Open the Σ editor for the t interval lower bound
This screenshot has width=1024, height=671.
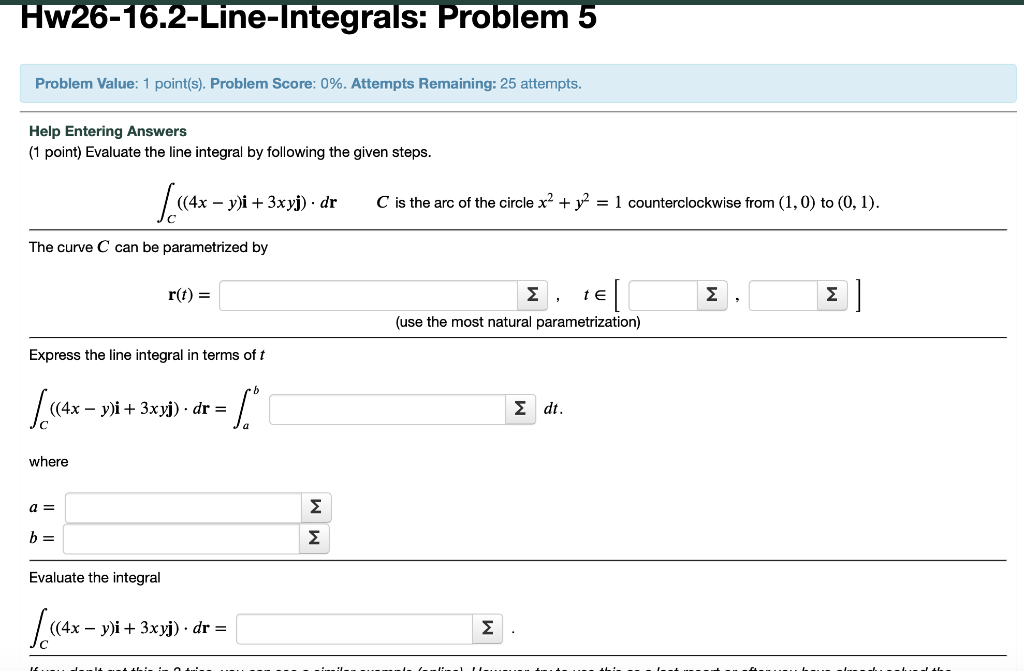[x=711, y=294]
